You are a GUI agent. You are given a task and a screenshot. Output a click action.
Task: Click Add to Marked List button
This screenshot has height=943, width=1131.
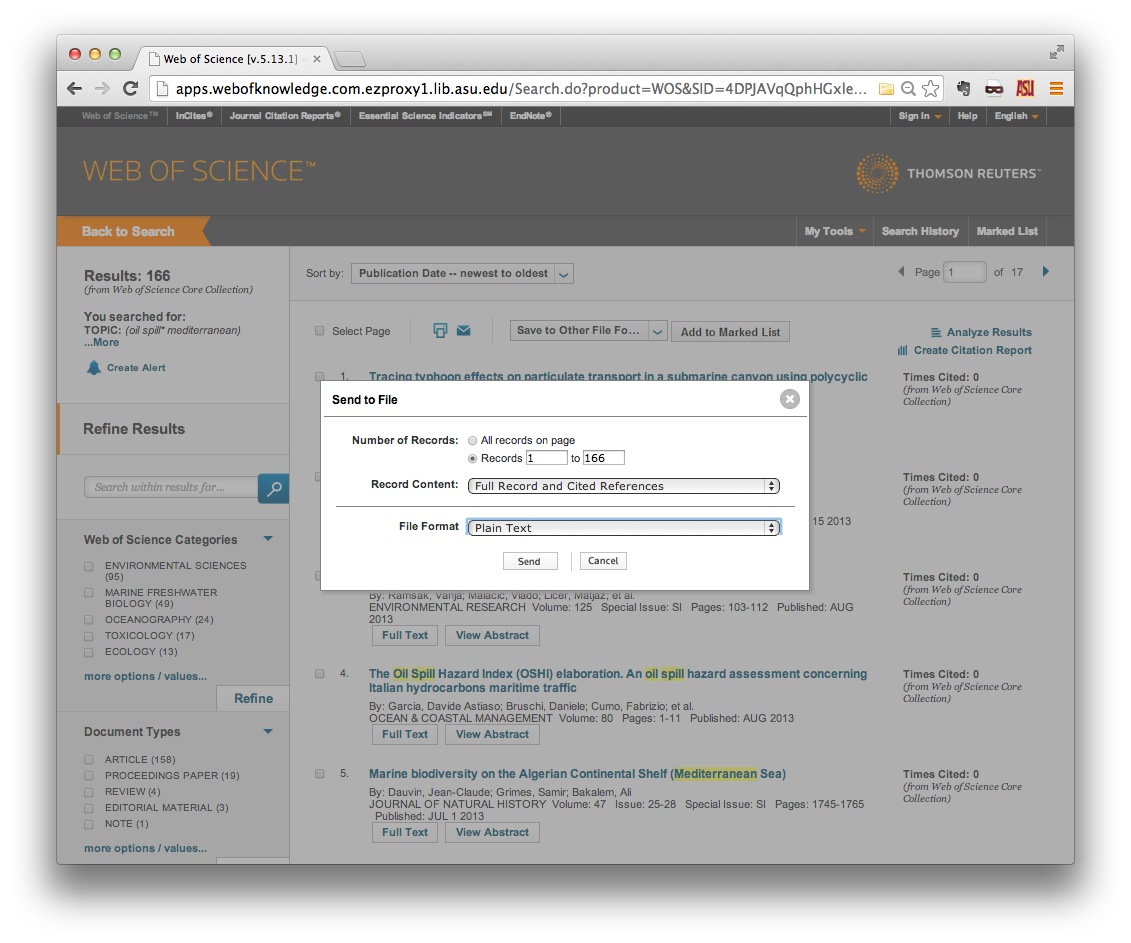(x=730, y=332)
